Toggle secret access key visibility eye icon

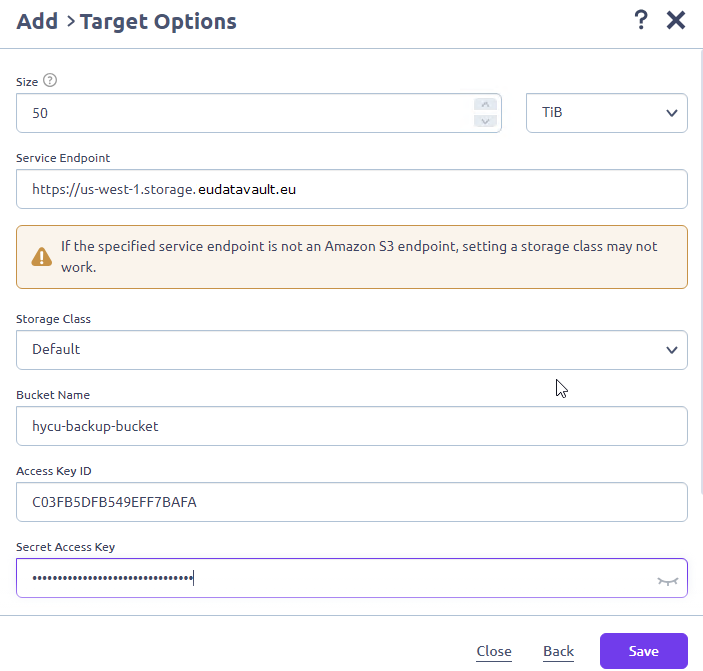pyautogui.click(x=668, y=581)
